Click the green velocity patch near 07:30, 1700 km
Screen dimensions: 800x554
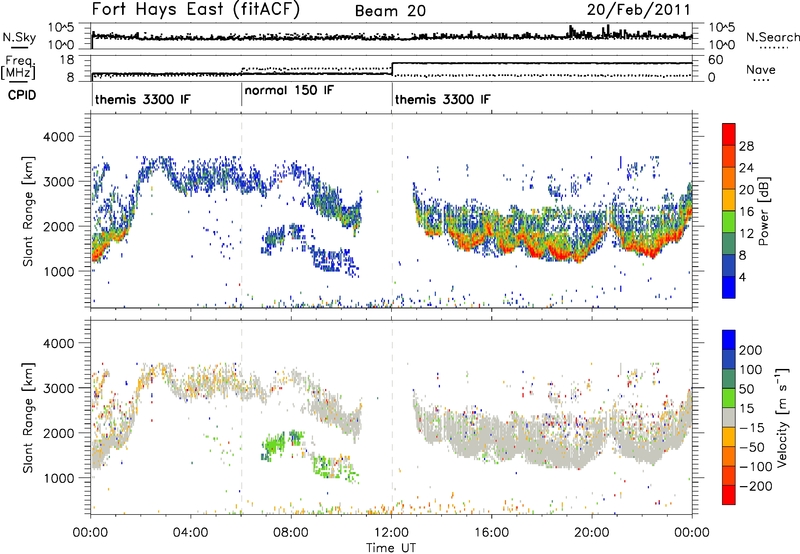pyautogui.click(x=276, y=444)
